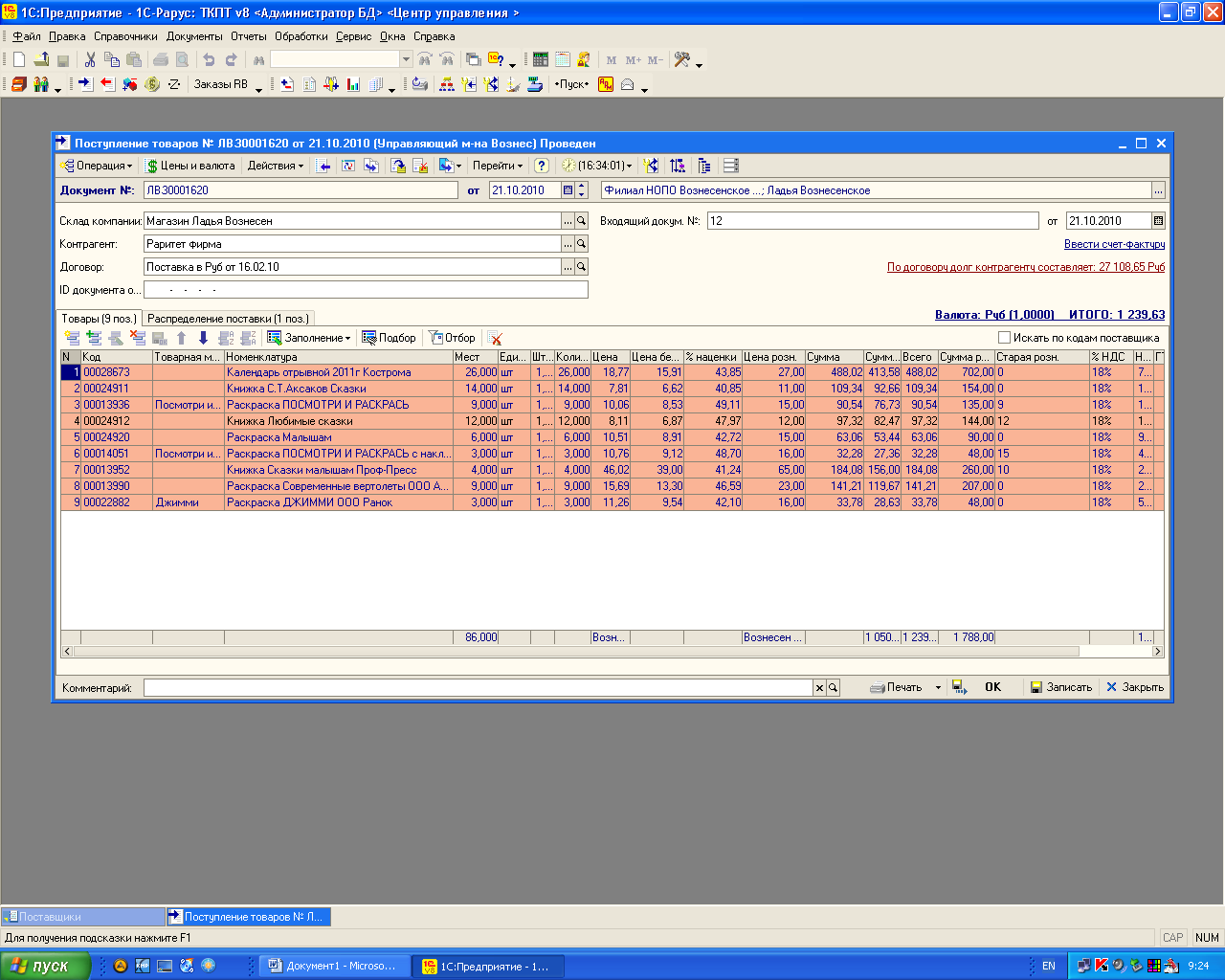Viewport: 1225px width, 980px height.
Task: Click the two people icon
Action: pos(41,84)
